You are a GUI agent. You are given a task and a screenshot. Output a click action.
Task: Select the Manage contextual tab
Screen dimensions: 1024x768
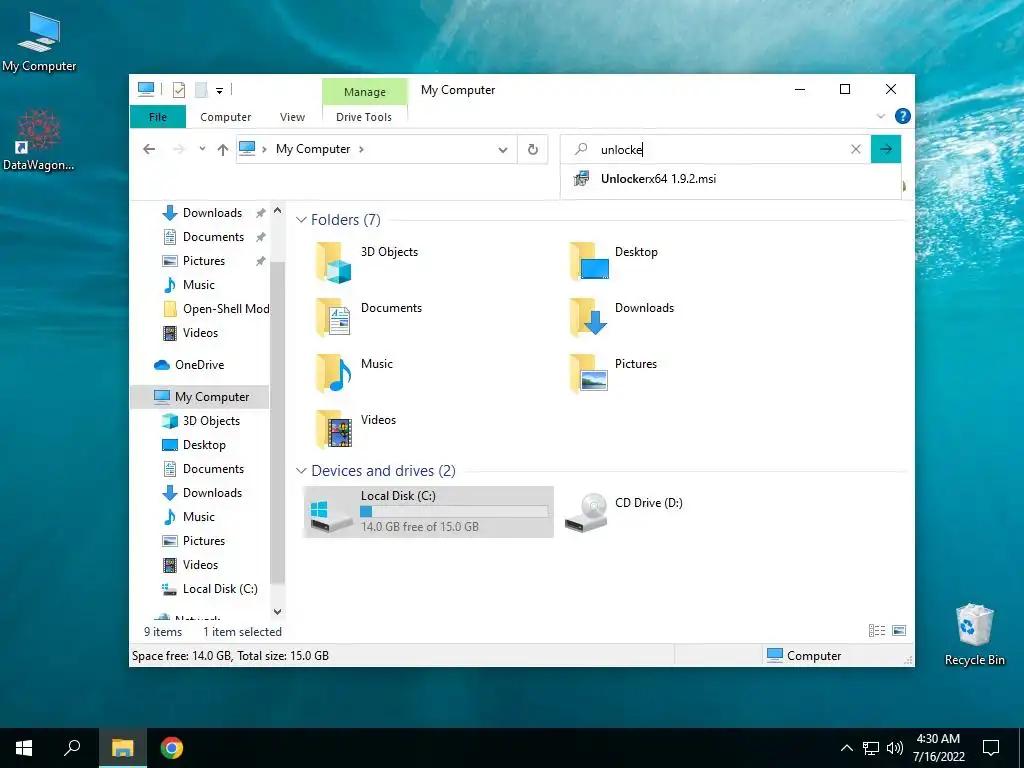(x=364, y=92)
